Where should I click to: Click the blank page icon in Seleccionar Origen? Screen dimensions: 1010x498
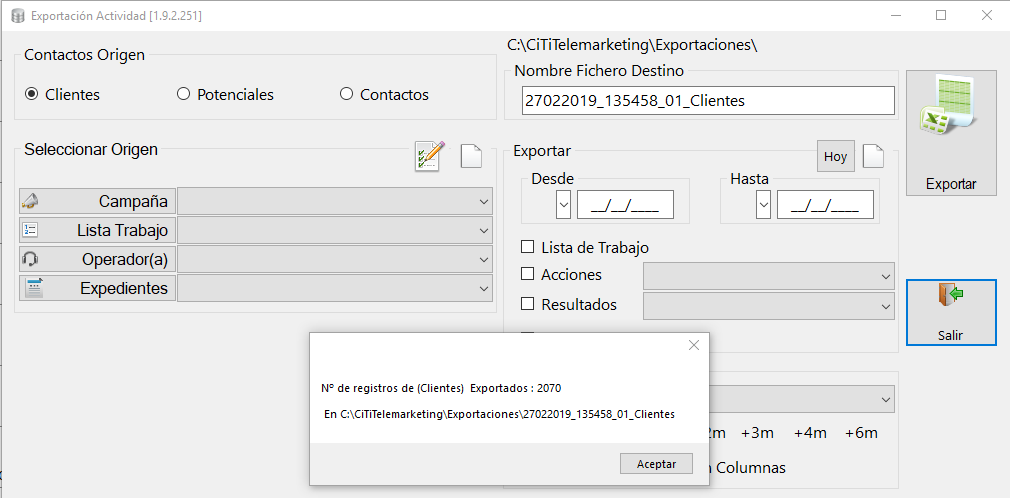click(x=471, y=156)
